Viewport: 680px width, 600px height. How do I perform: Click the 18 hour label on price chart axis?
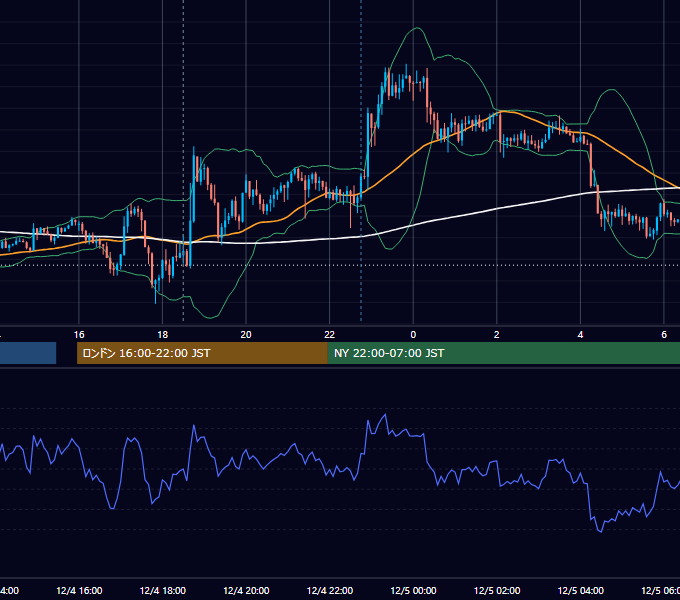[x=162, y=335]
